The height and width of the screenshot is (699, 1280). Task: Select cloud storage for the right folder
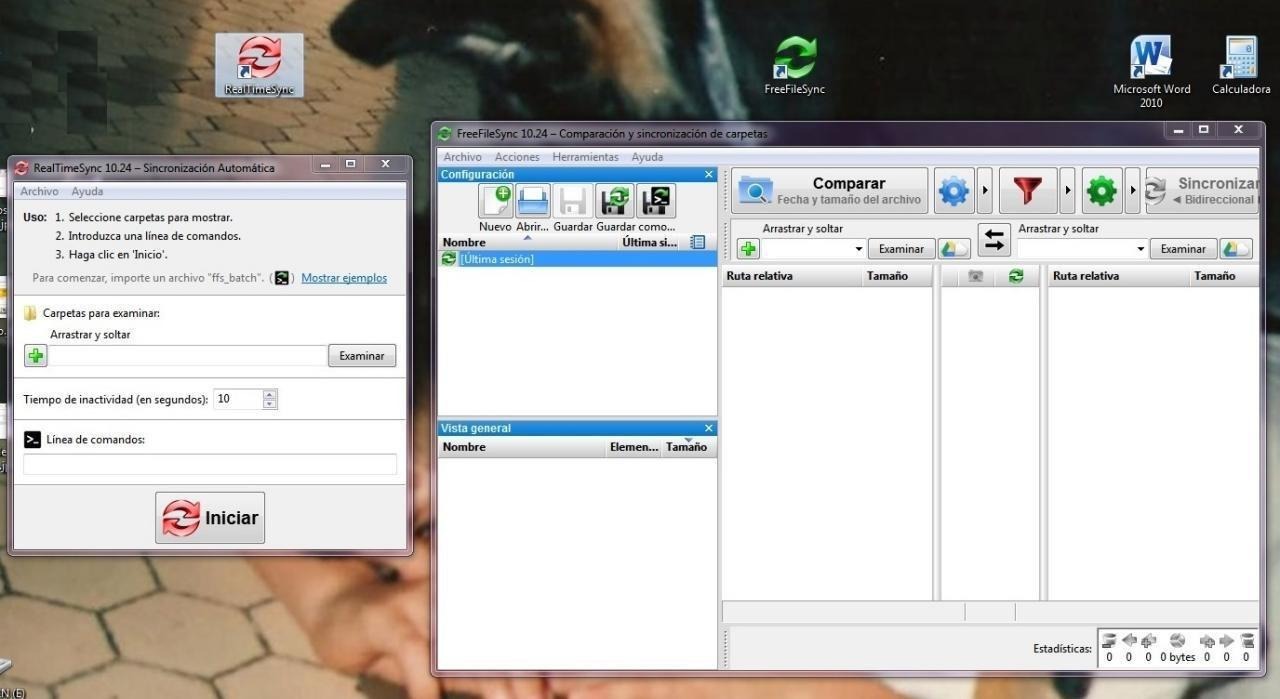point(1237,249)
